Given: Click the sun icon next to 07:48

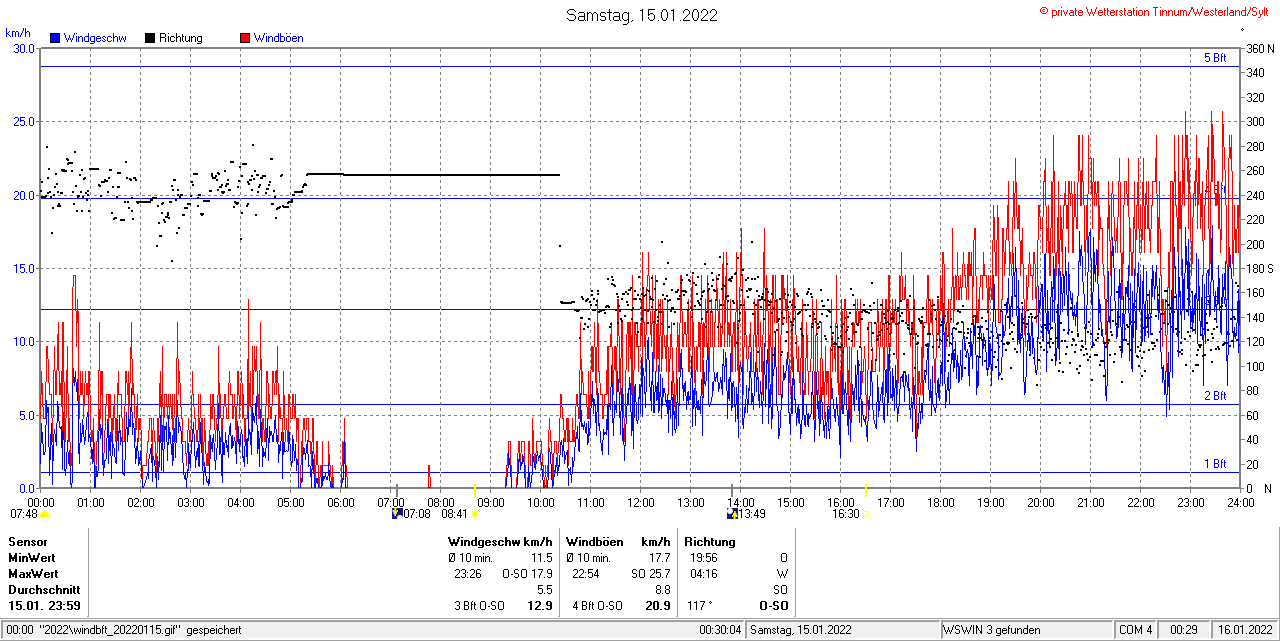Looking at the screenshot, I should pyautogui.click(x=45, y=514).
